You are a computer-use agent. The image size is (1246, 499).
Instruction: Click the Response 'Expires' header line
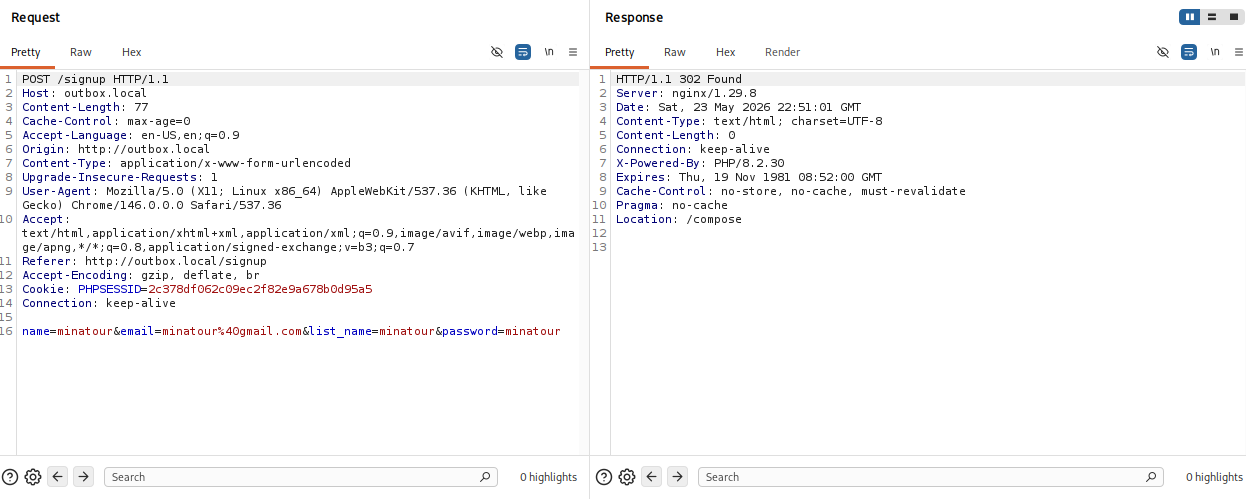point(749,177)
